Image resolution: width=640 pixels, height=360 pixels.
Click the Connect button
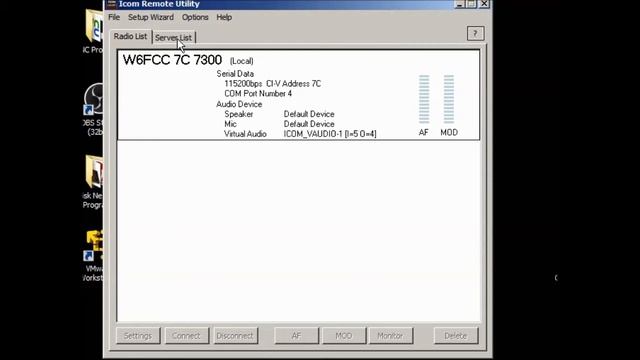(186, 336)
